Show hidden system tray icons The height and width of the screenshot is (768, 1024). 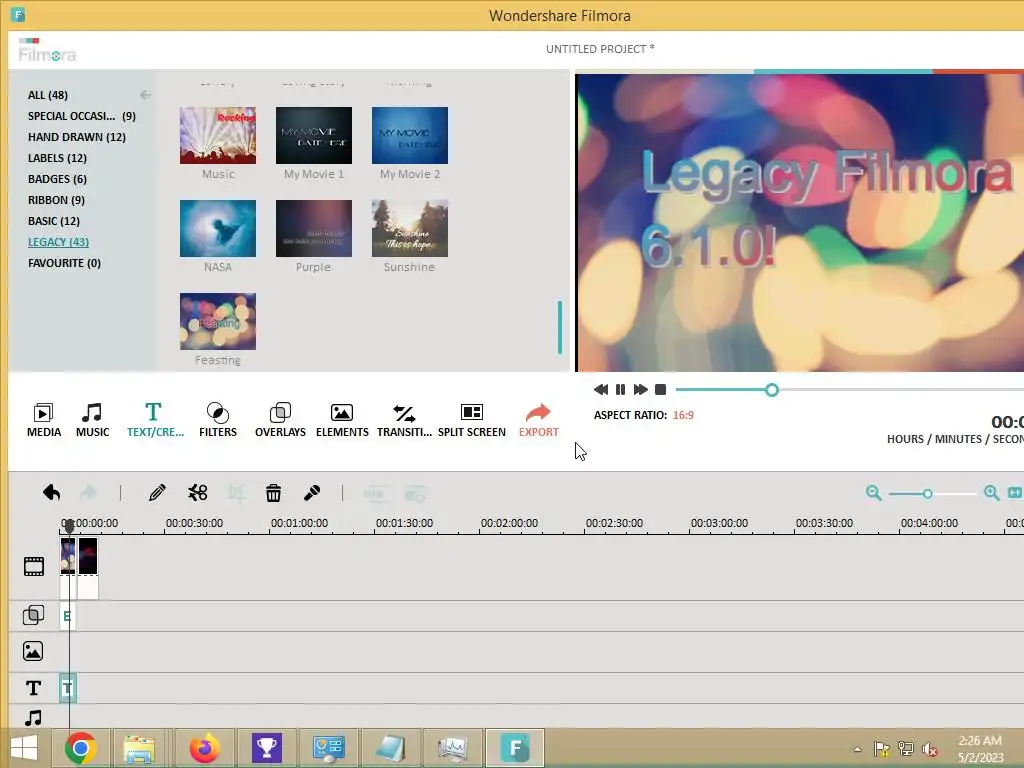[857, 748]
